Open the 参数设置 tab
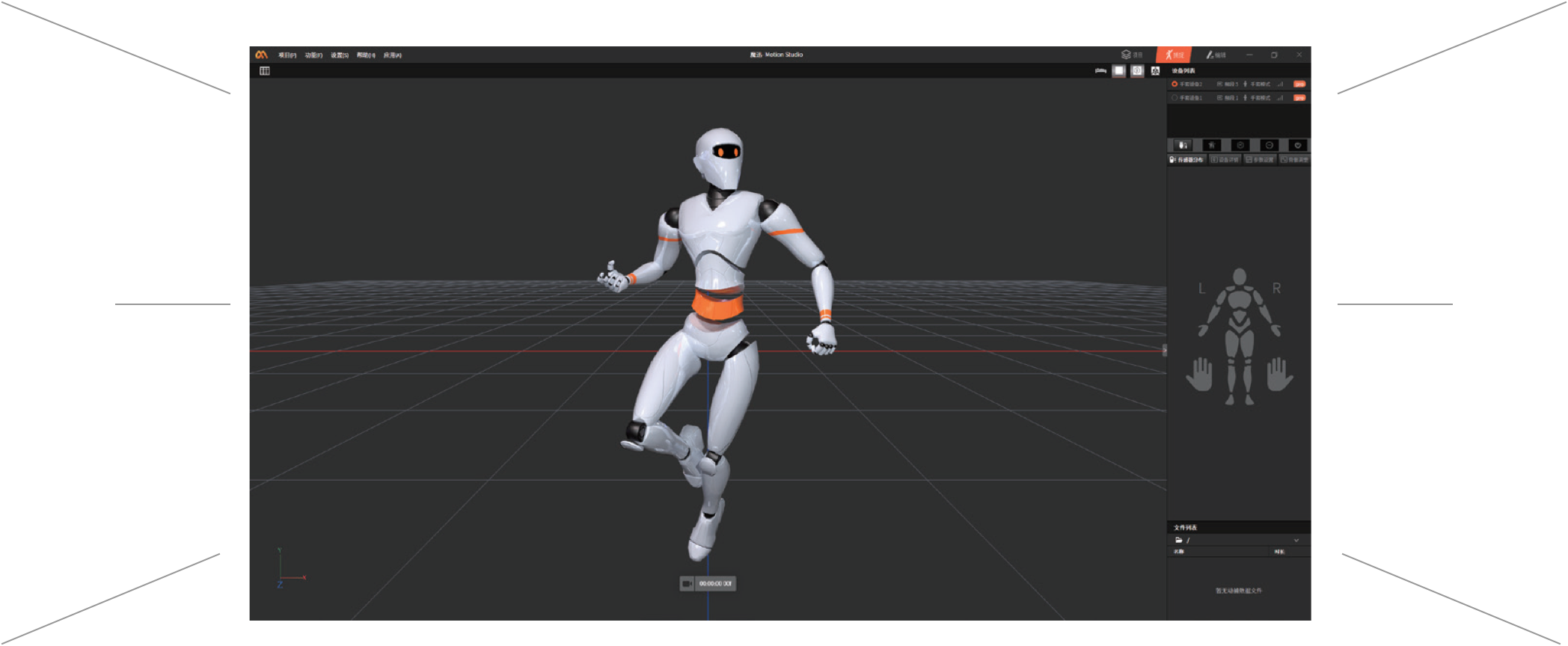Image resolution: width=1568 pixels, height=646 pixels. tap(1260, 160)
